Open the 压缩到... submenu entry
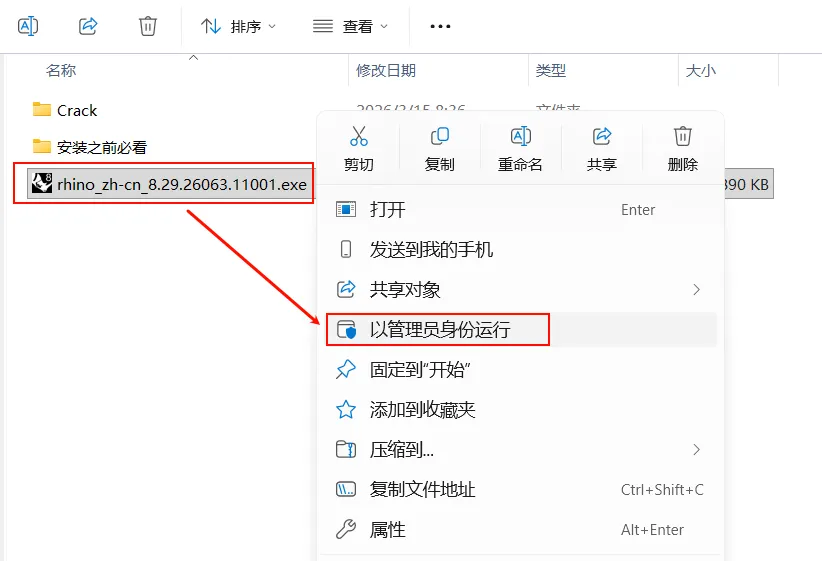The width and height of the screenshot is (822, 561). (521, 449)
